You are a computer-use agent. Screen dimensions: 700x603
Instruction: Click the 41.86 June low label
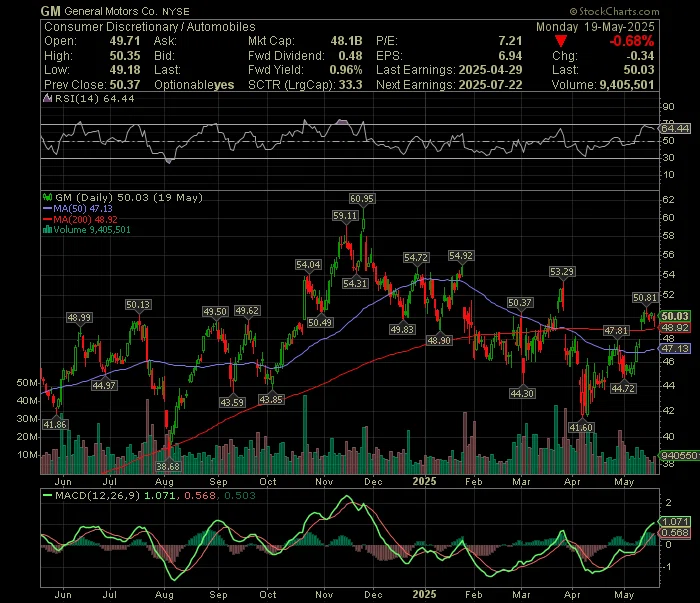point(55,424)
